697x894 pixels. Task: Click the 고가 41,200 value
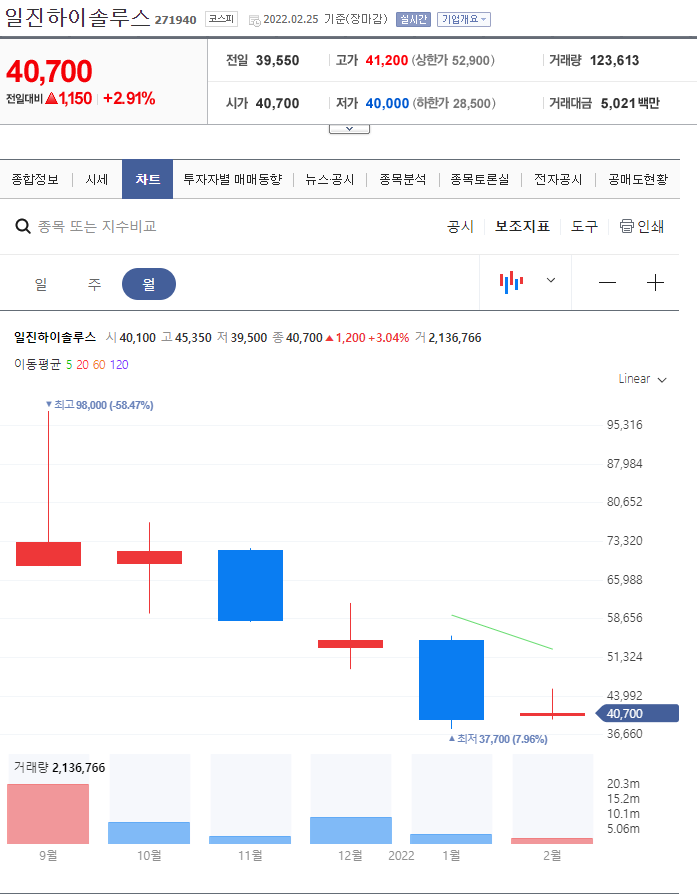(x=387, y=60)
